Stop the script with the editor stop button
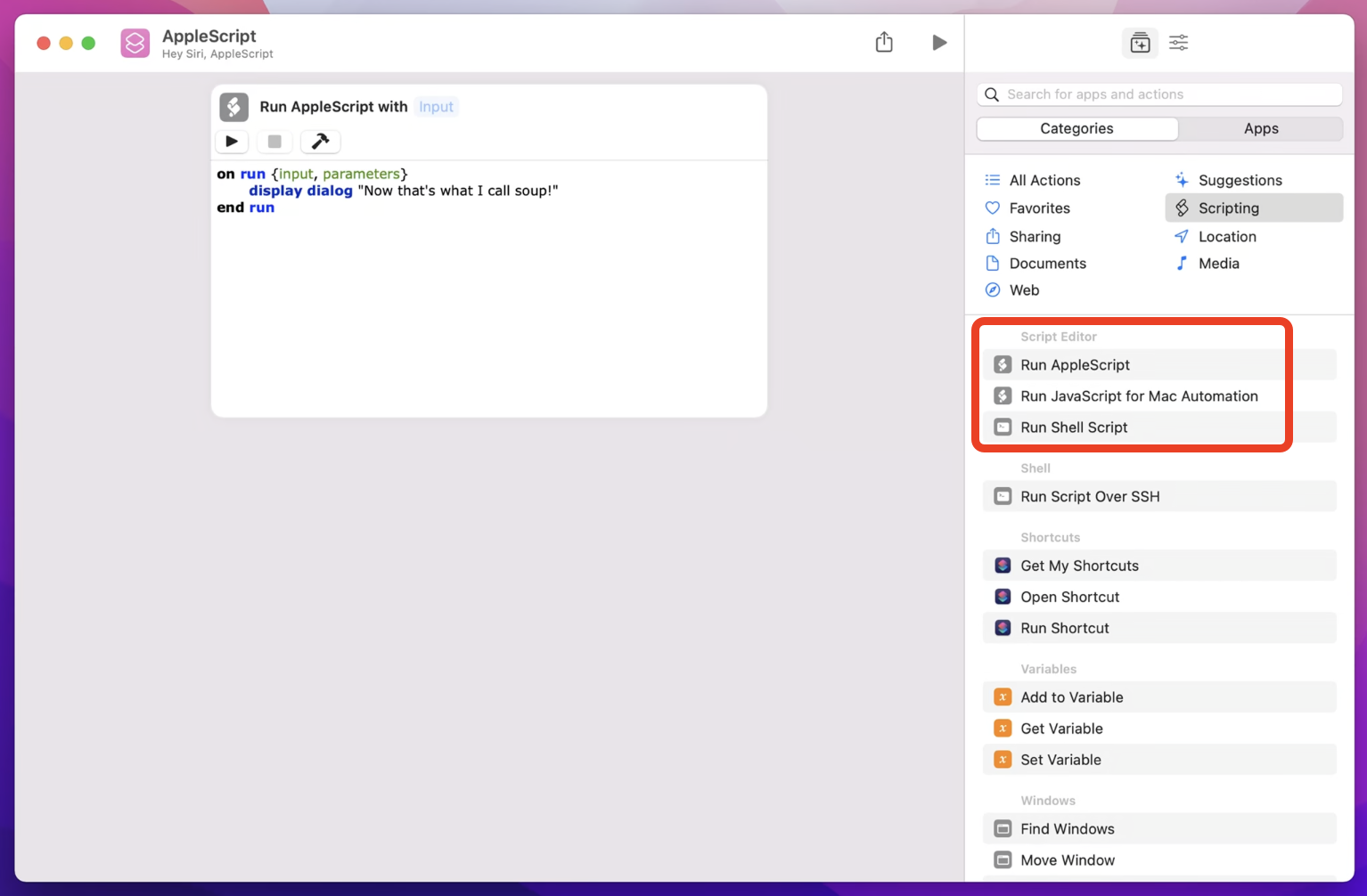Viewport: 1367px width, 896px height. 274,141
